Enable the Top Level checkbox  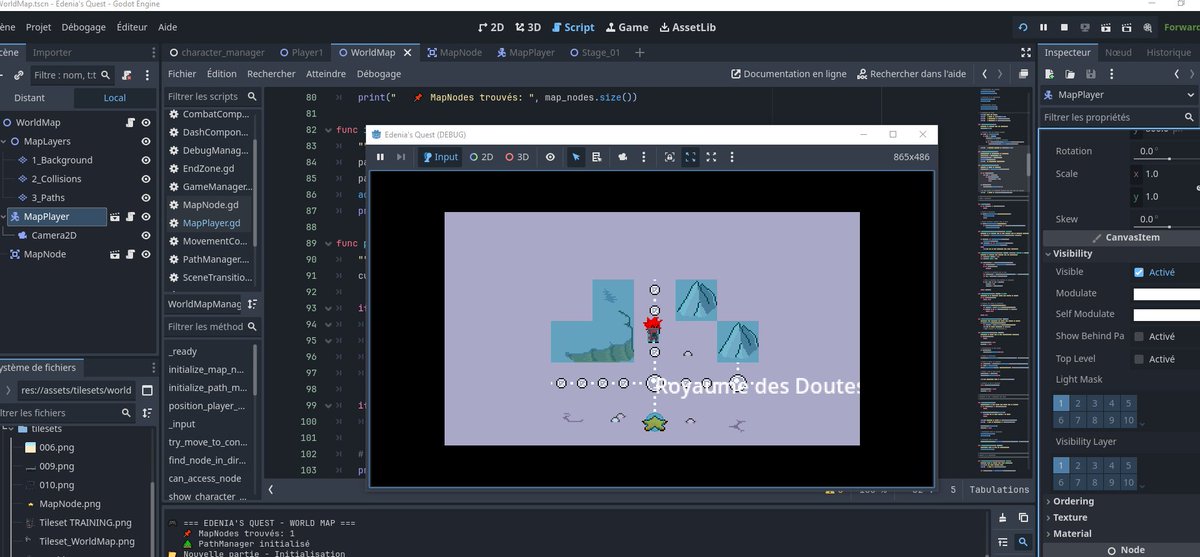(x=1139, y=359)
